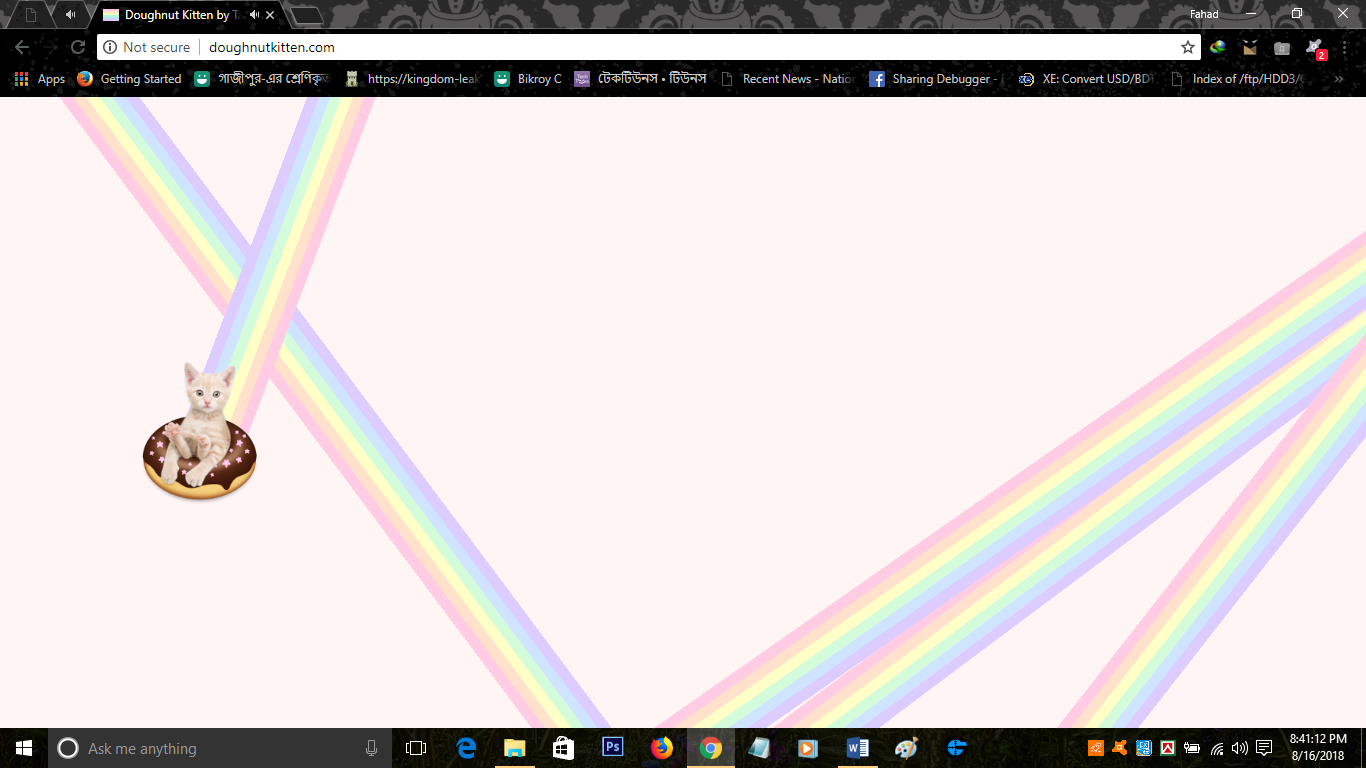1366x768 pixels.
Task: Open the Chrome three-dot menu
Action: [x=1347, y=47]
